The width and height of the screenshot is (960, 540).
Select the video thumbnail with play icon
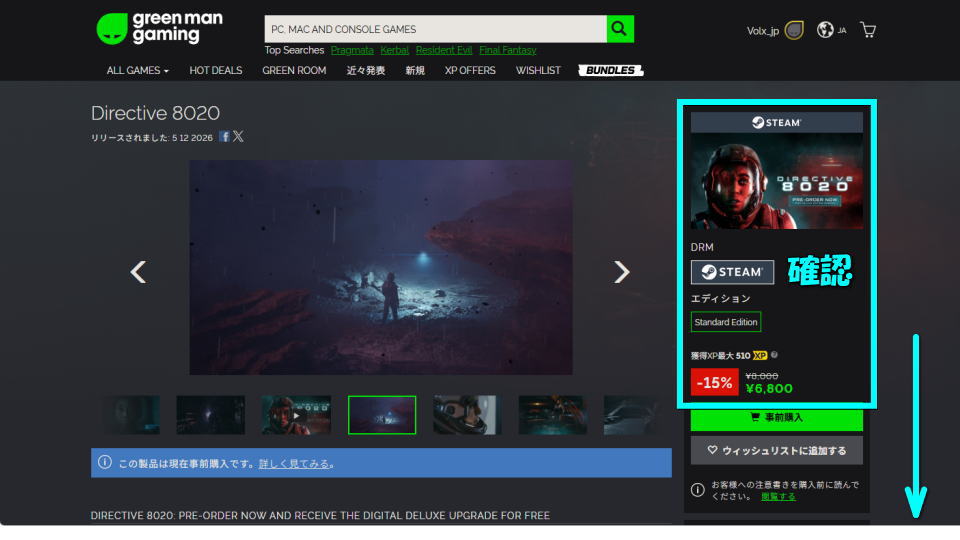pos(296,415)
